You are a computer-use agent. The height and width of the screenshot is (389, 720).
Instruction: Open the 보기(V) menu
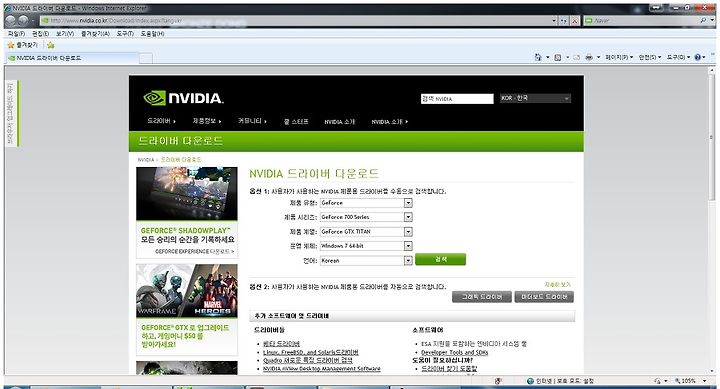[x=65, y=34]
